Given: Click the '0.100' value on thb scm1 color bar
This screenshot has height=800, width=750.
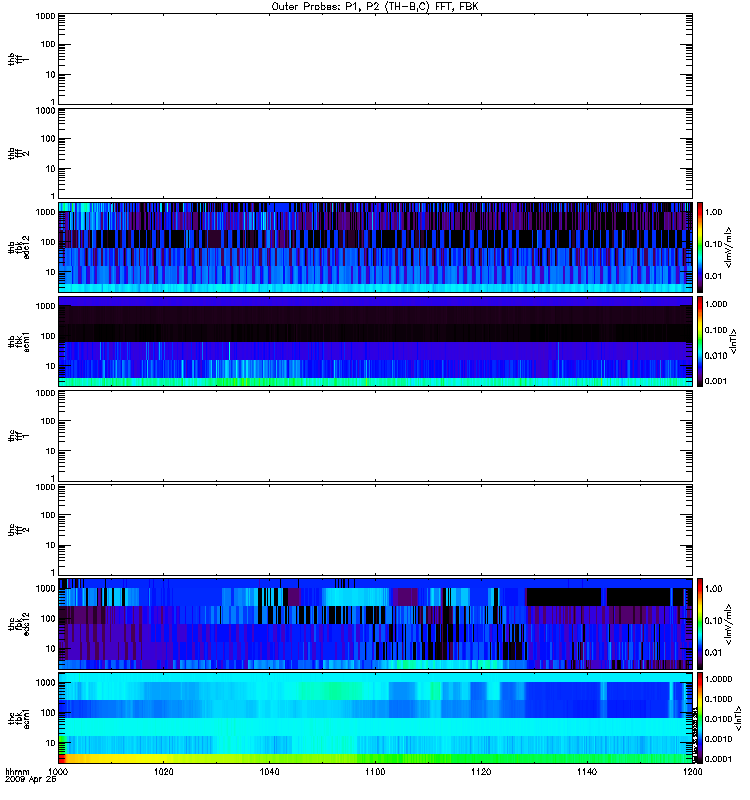Looking at the screenshot, I should [716, 330].
